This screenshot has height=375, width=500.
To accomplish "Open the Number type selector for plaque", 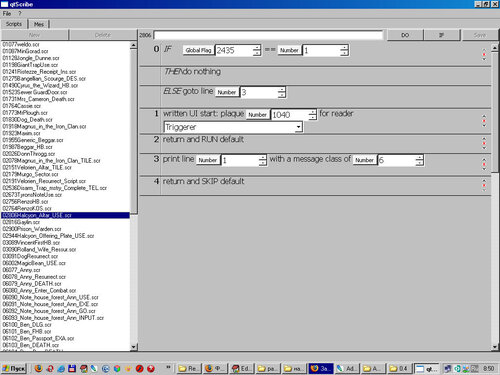I will tap(258, 115).
